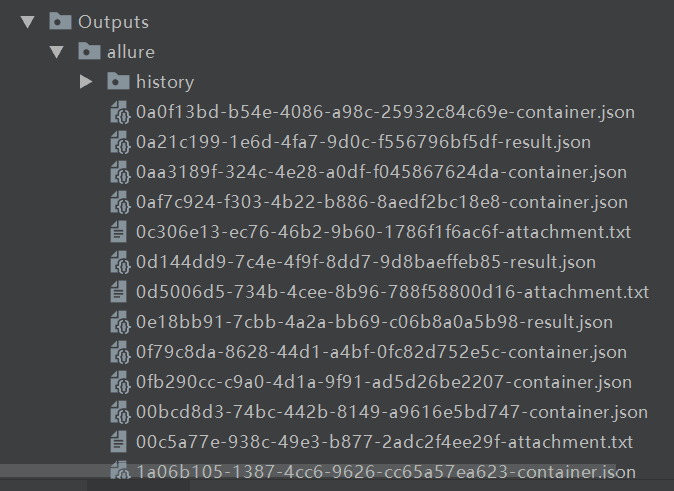Select 00bcd8d3-74bc container.json file
Screen dimensions: 674x491
(x=391, y=412)
